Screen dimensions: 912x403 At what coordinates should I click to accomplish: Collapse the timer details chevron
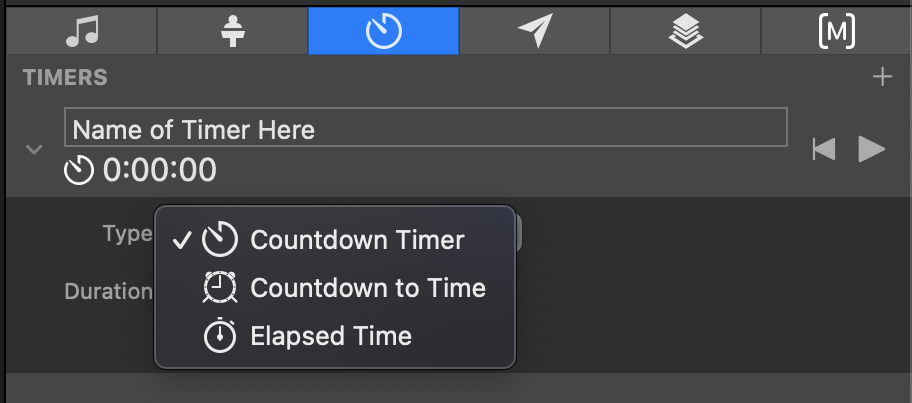(34, 150)
